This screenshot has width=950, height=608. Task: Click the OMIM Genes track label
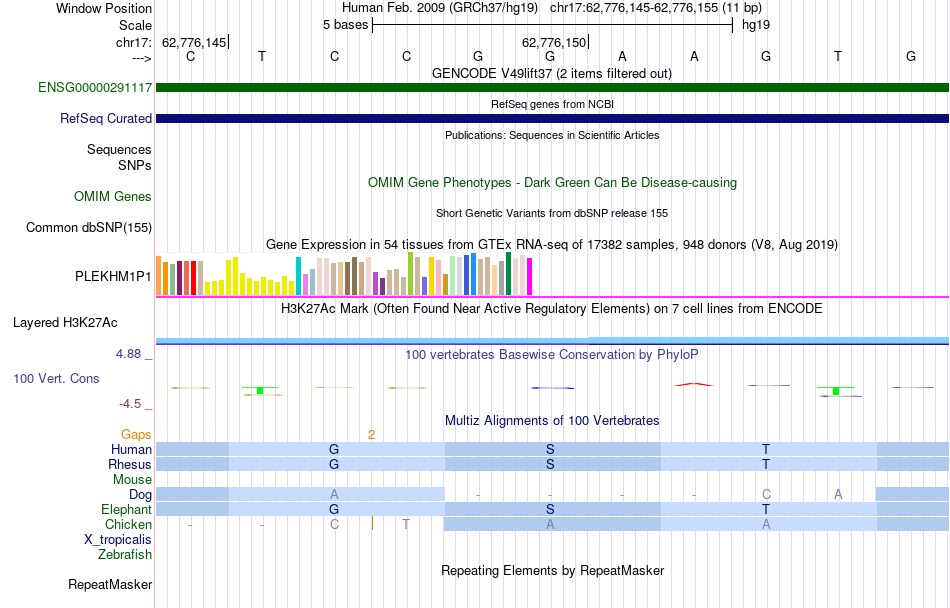click(x=112, y=196)
